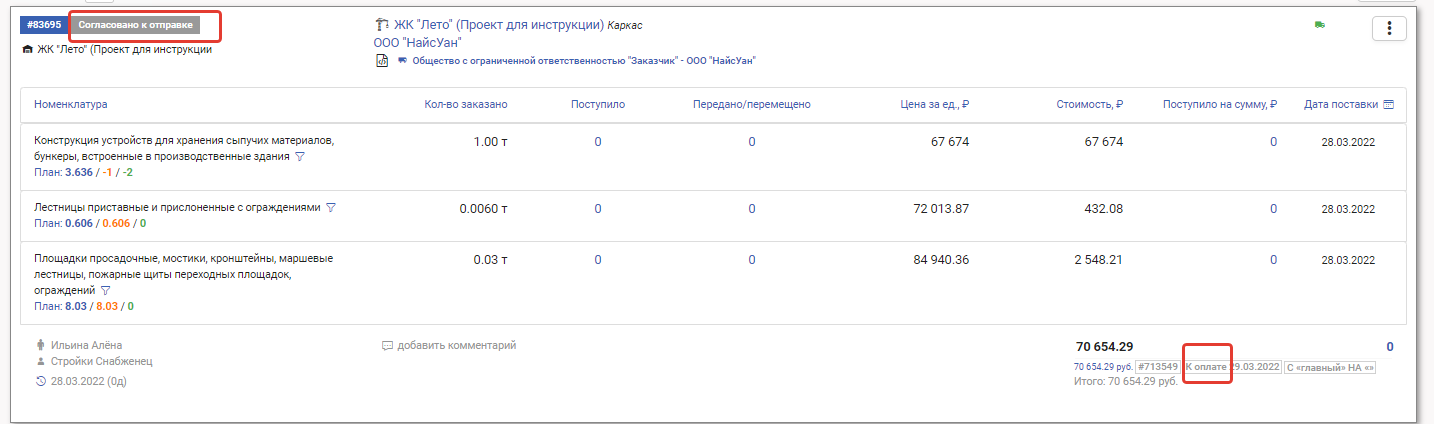1434x424 pixels.
Task: Click 'добавить комментарий' link
Action: pos(456,346)
